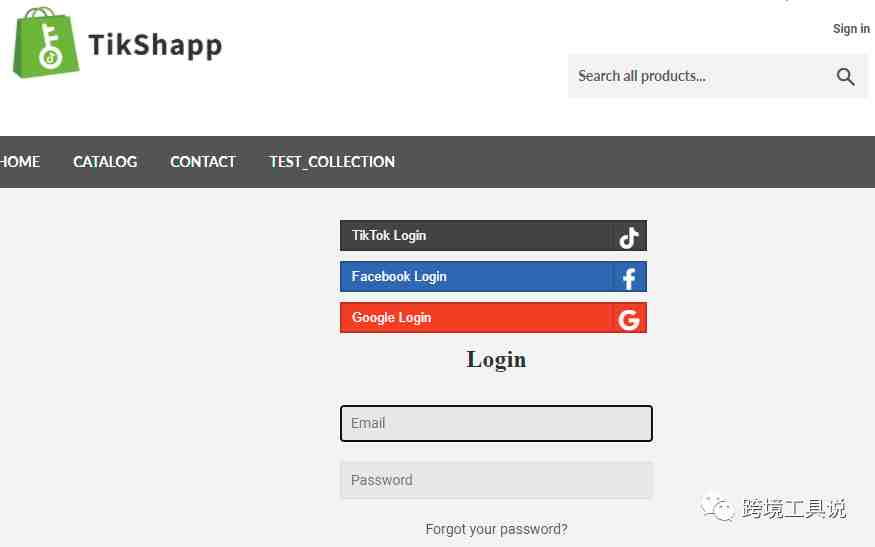
Task: Click the Google G icon
Action: [629, 319]
